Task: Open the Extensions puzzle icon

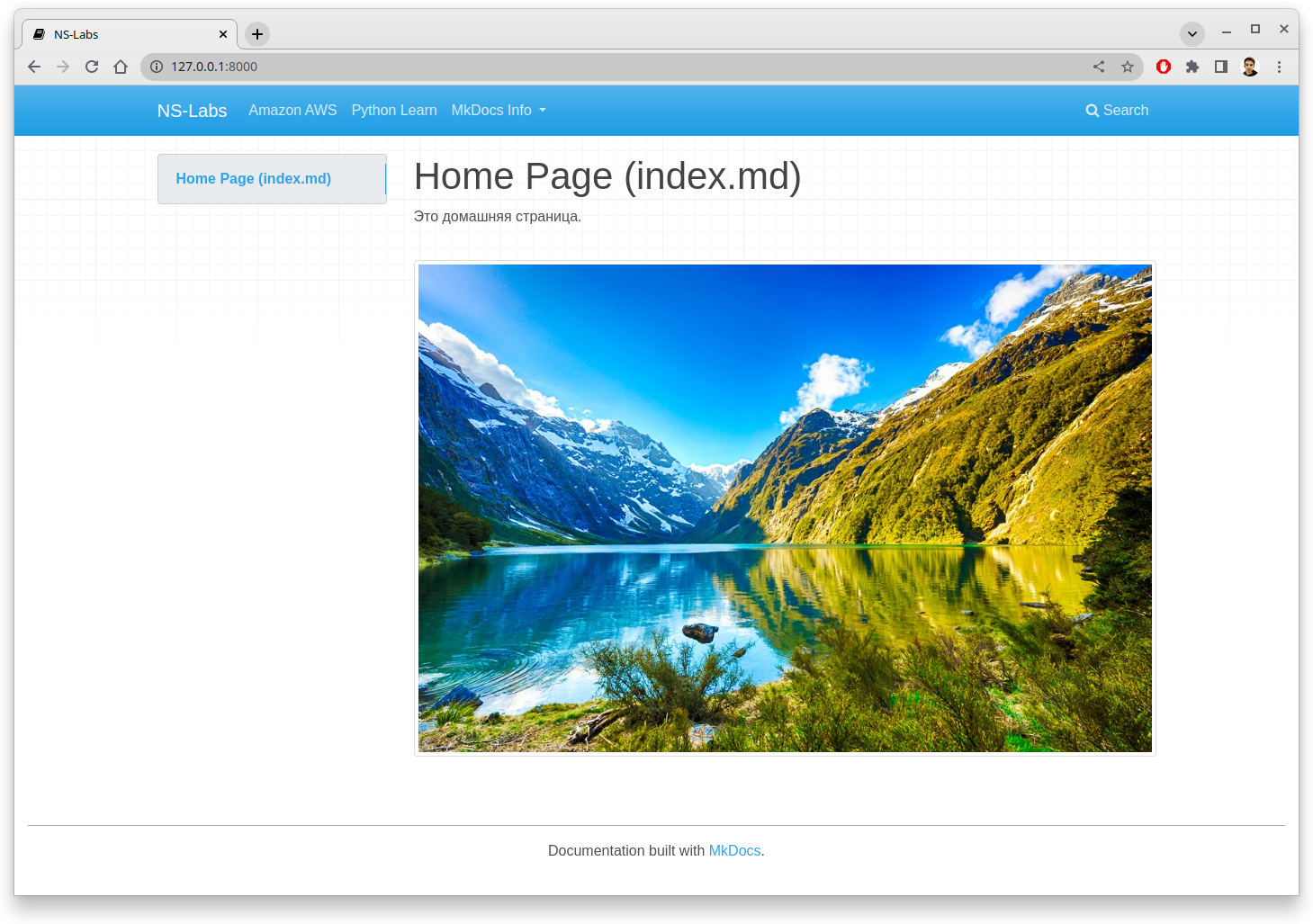Action: click(1192, 67)
